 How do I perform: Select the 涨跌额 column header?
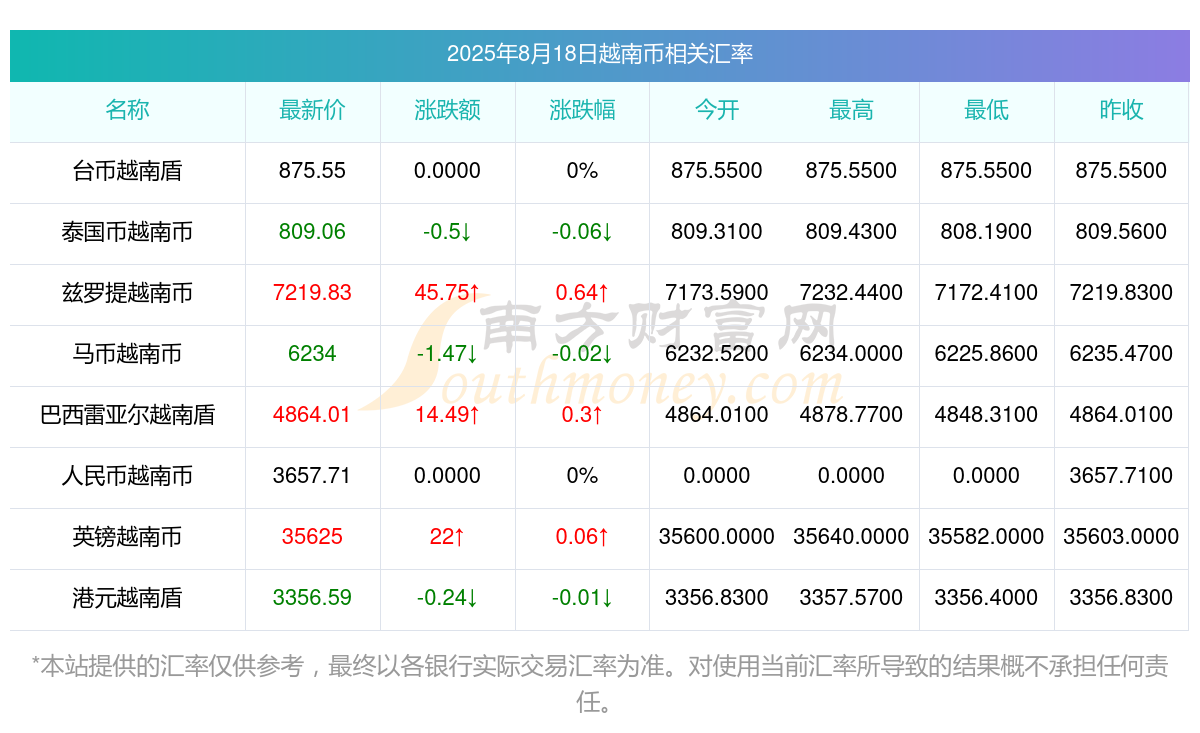tap(447, 110)
